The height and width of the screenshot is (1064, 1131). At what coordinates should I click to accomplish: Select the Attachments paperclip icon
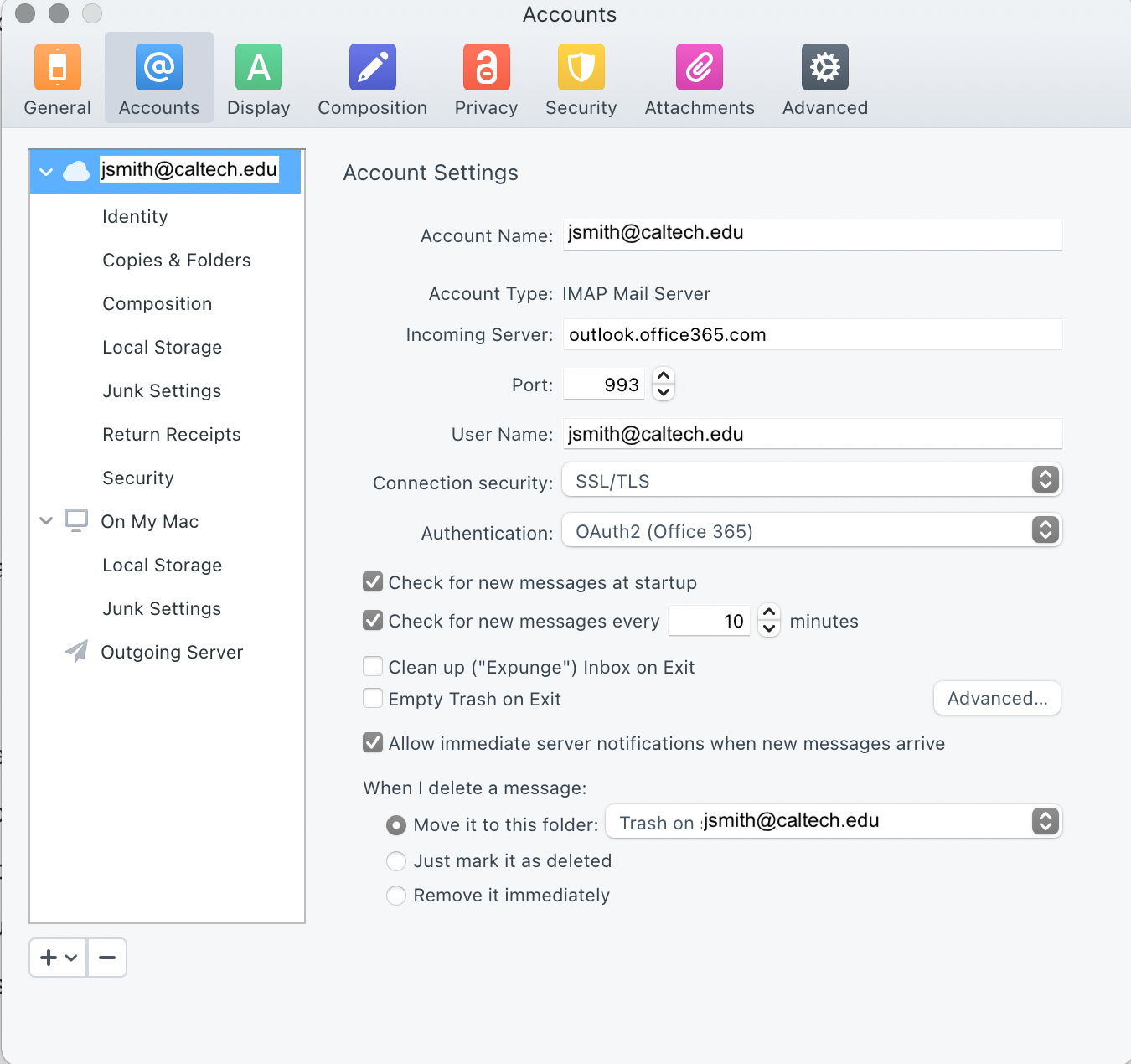[699, 68]
